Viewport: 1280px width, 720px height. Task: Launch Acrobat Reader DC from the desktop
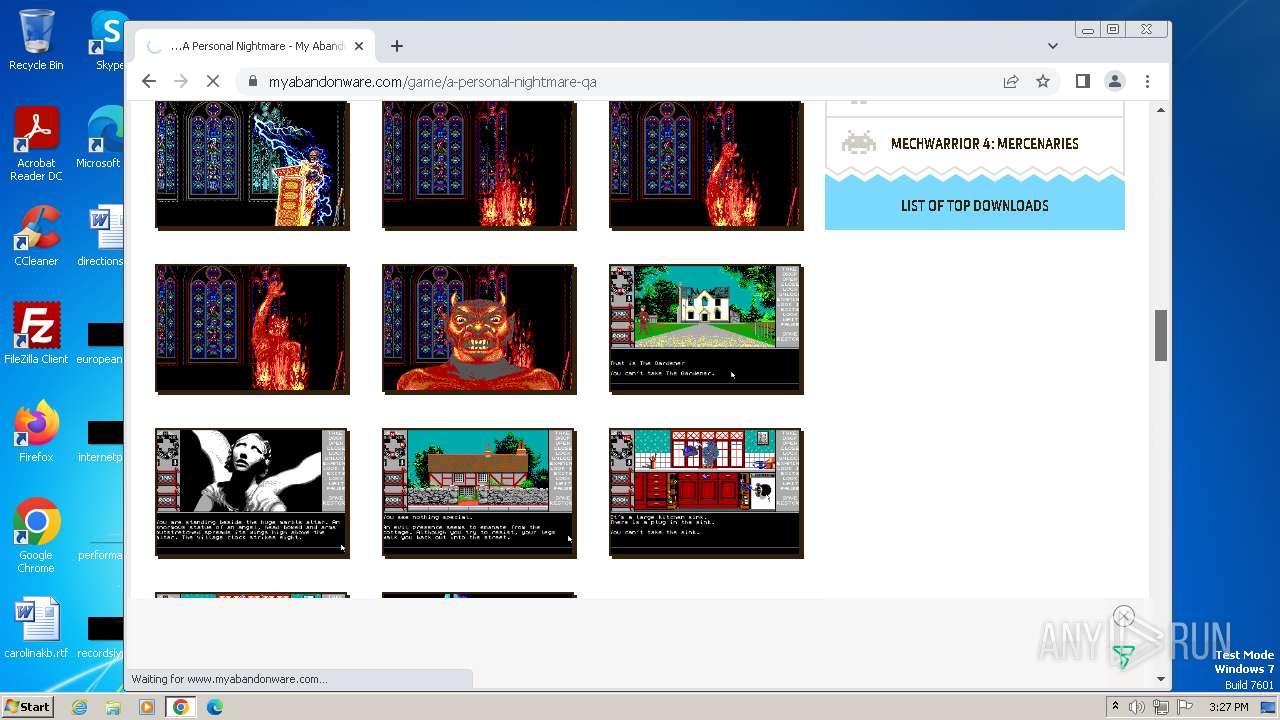click(36, 144)
